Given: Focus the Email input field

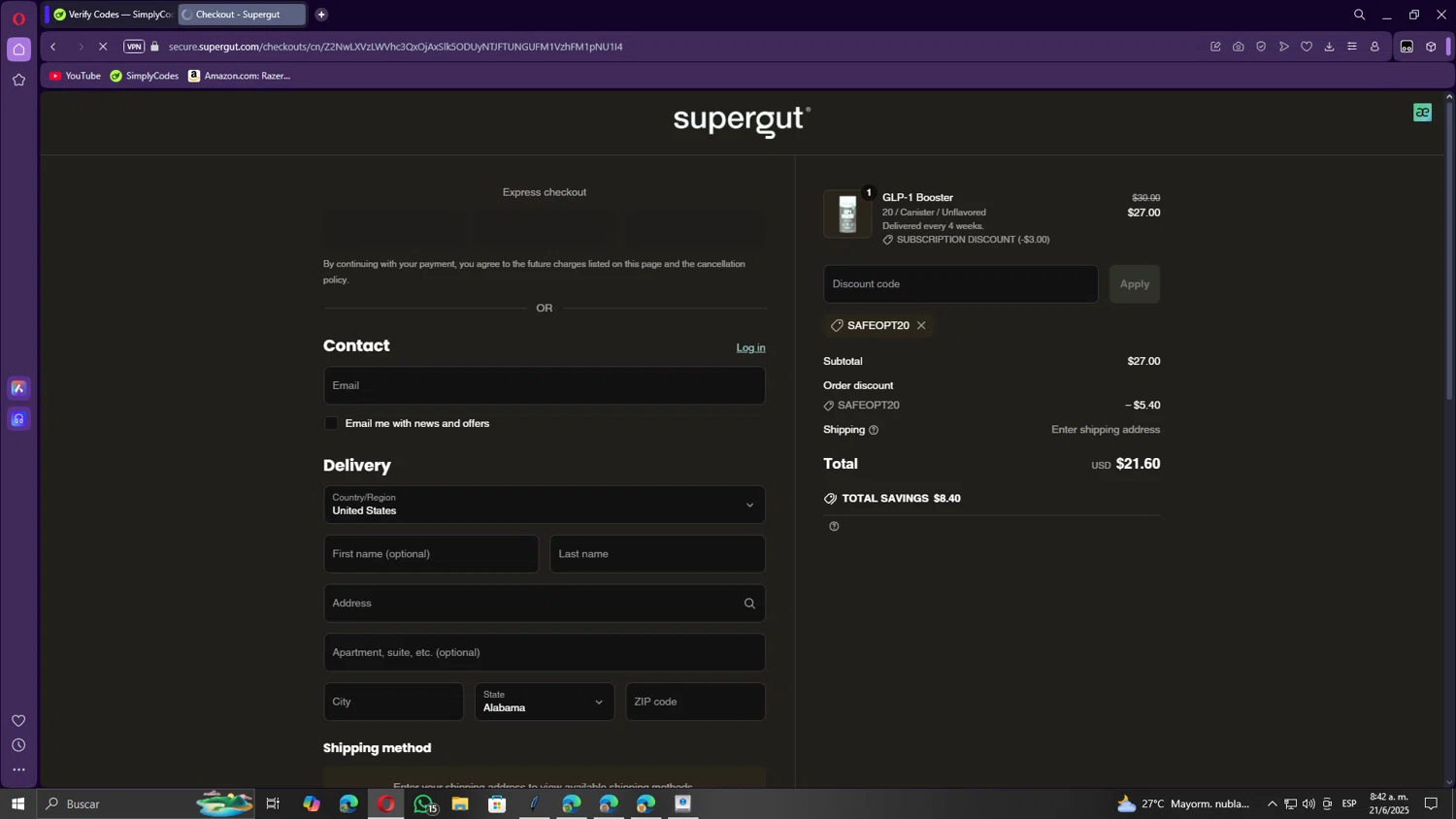Looking at the screenshot, I should 545,385.
